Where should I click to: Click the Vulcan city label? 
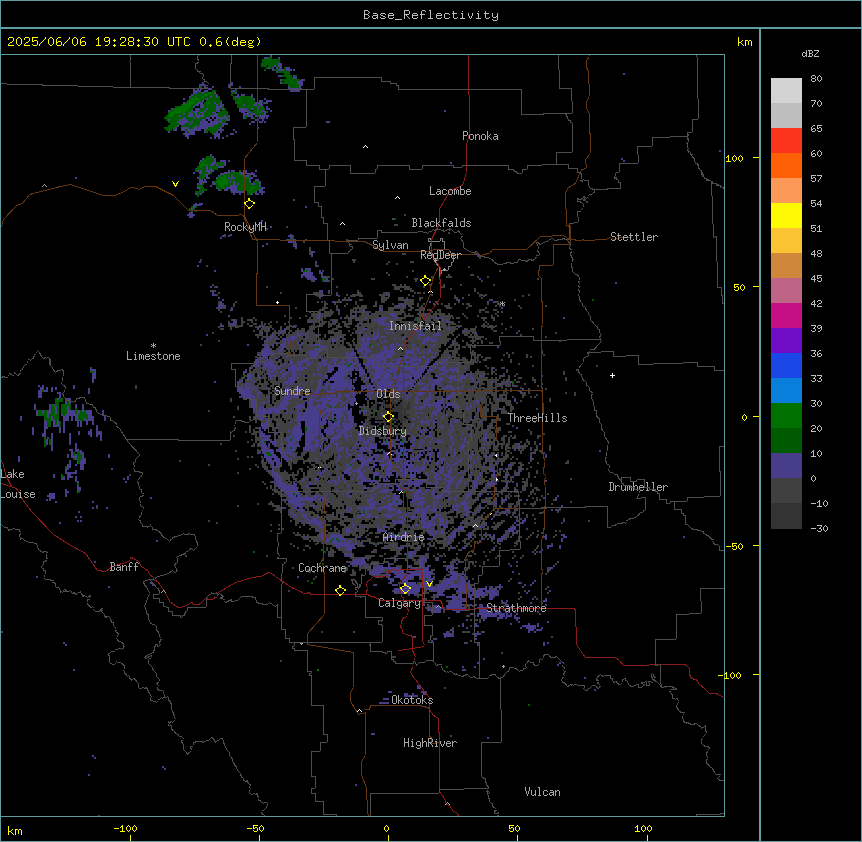542,792
